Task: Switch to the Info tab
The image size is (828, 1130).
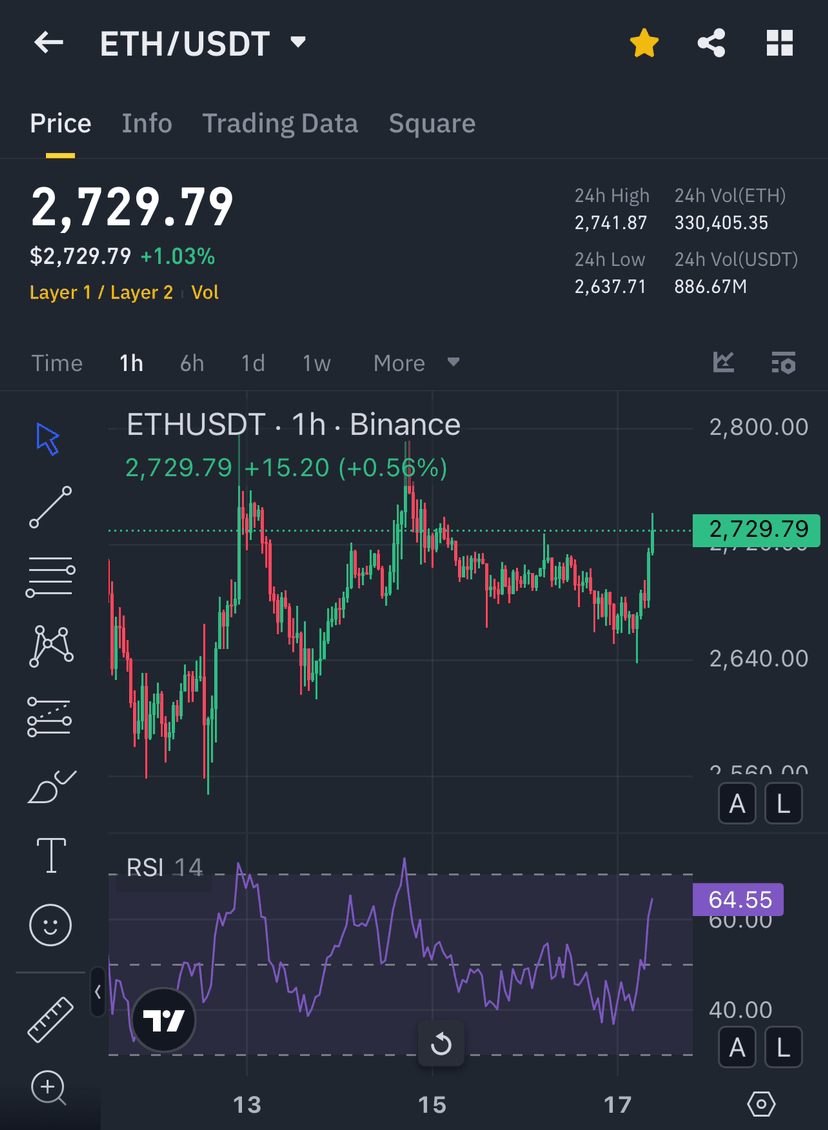Action: pos(147,123)
